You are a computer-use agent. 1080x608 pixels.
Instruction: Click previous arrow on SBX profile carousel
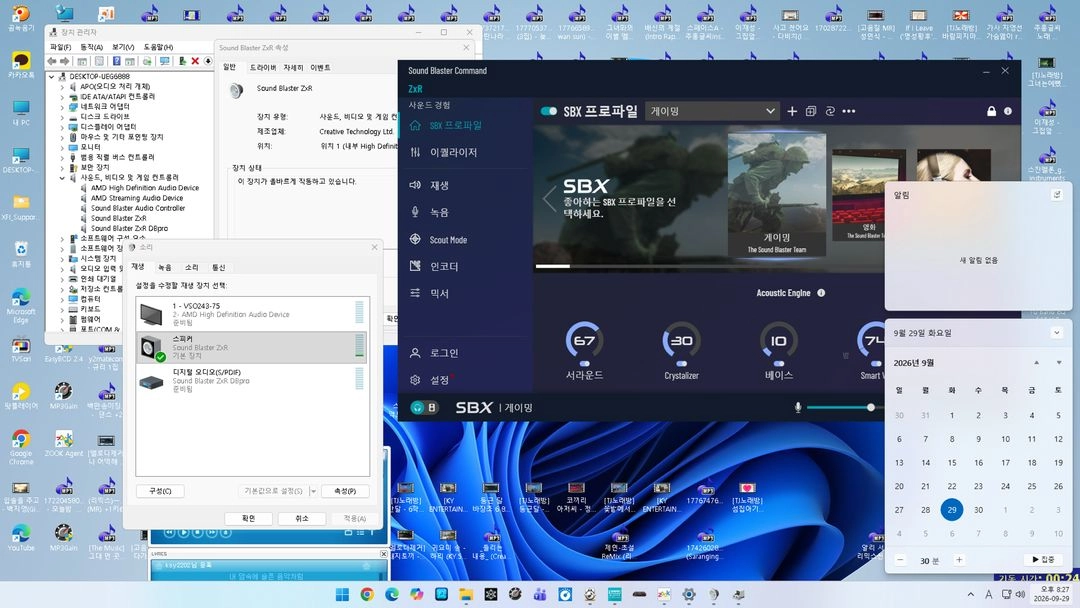pos(549,200)
